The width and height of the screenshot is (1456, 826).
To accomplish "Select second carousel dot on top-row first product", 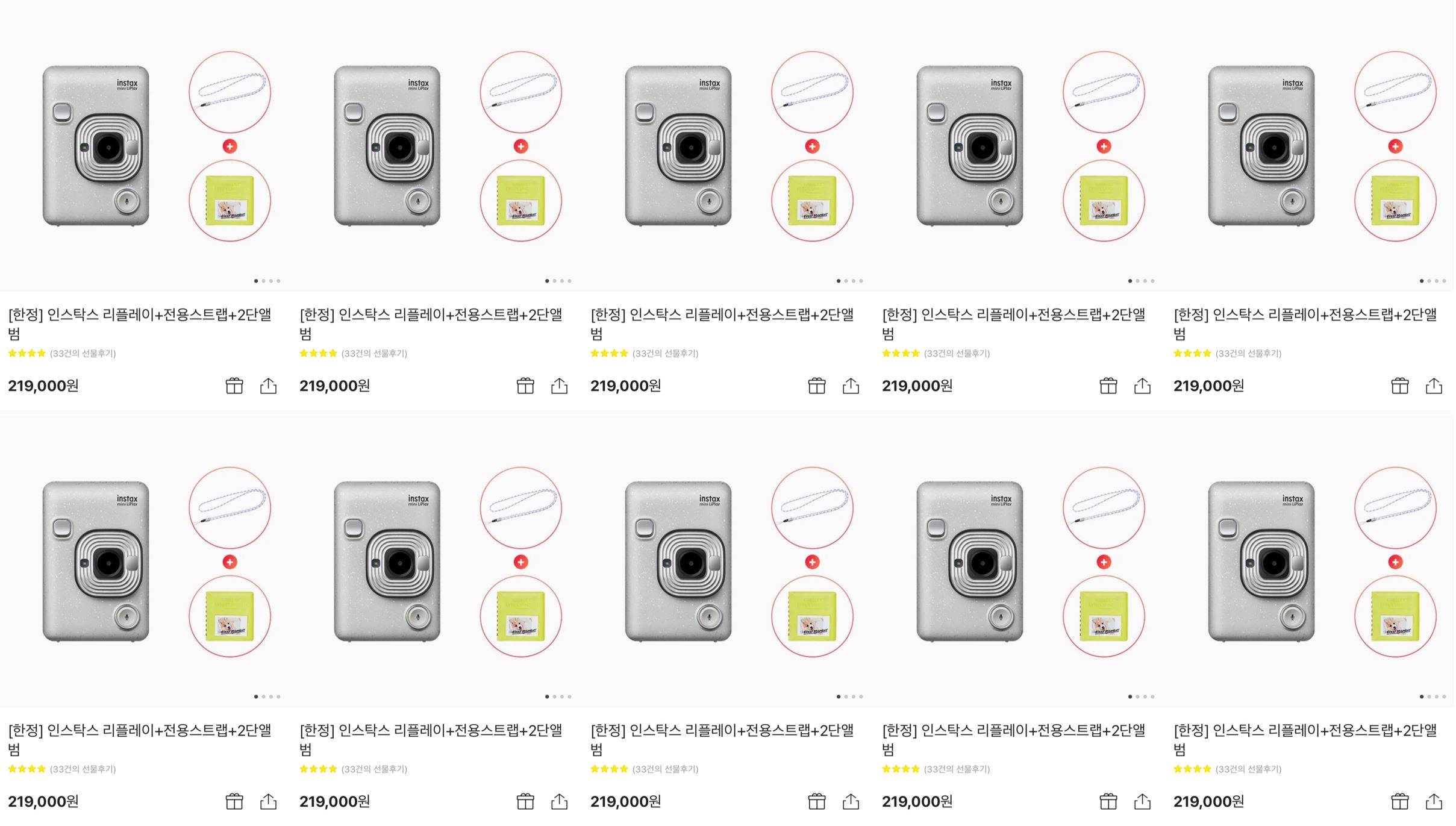I will pos(263,281).
